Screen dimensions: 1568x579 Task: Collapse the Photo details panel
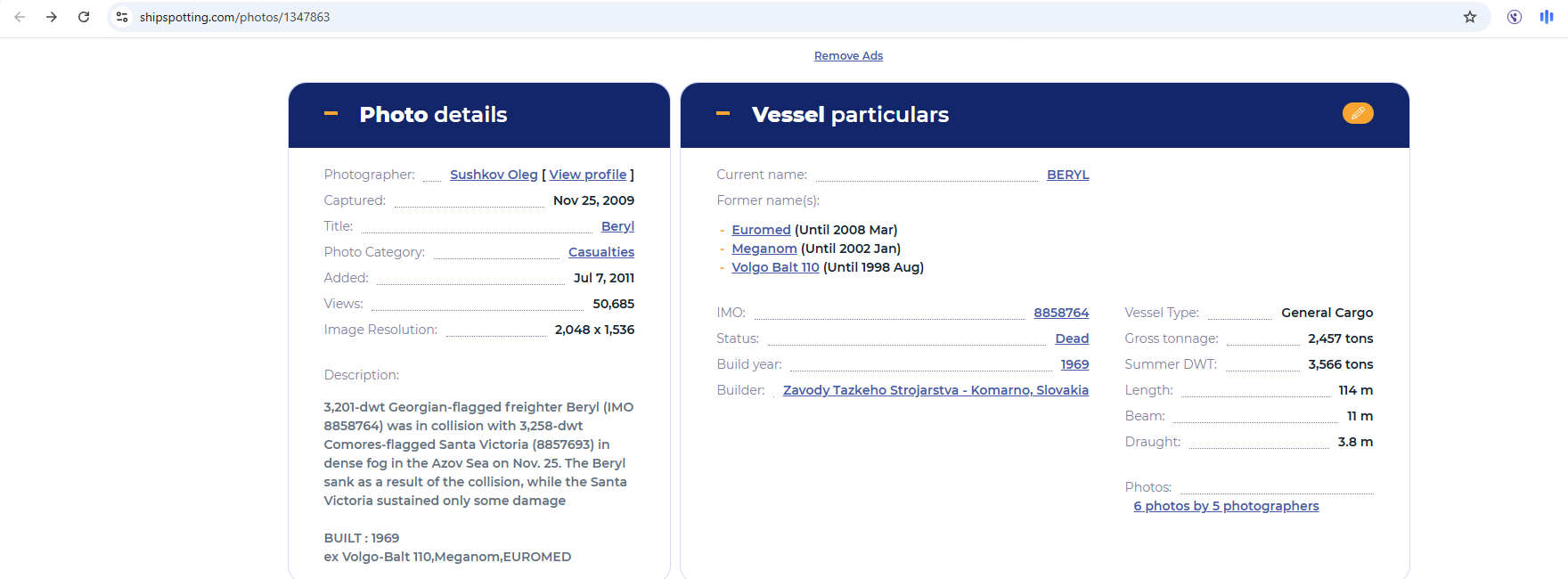[331, 114]
